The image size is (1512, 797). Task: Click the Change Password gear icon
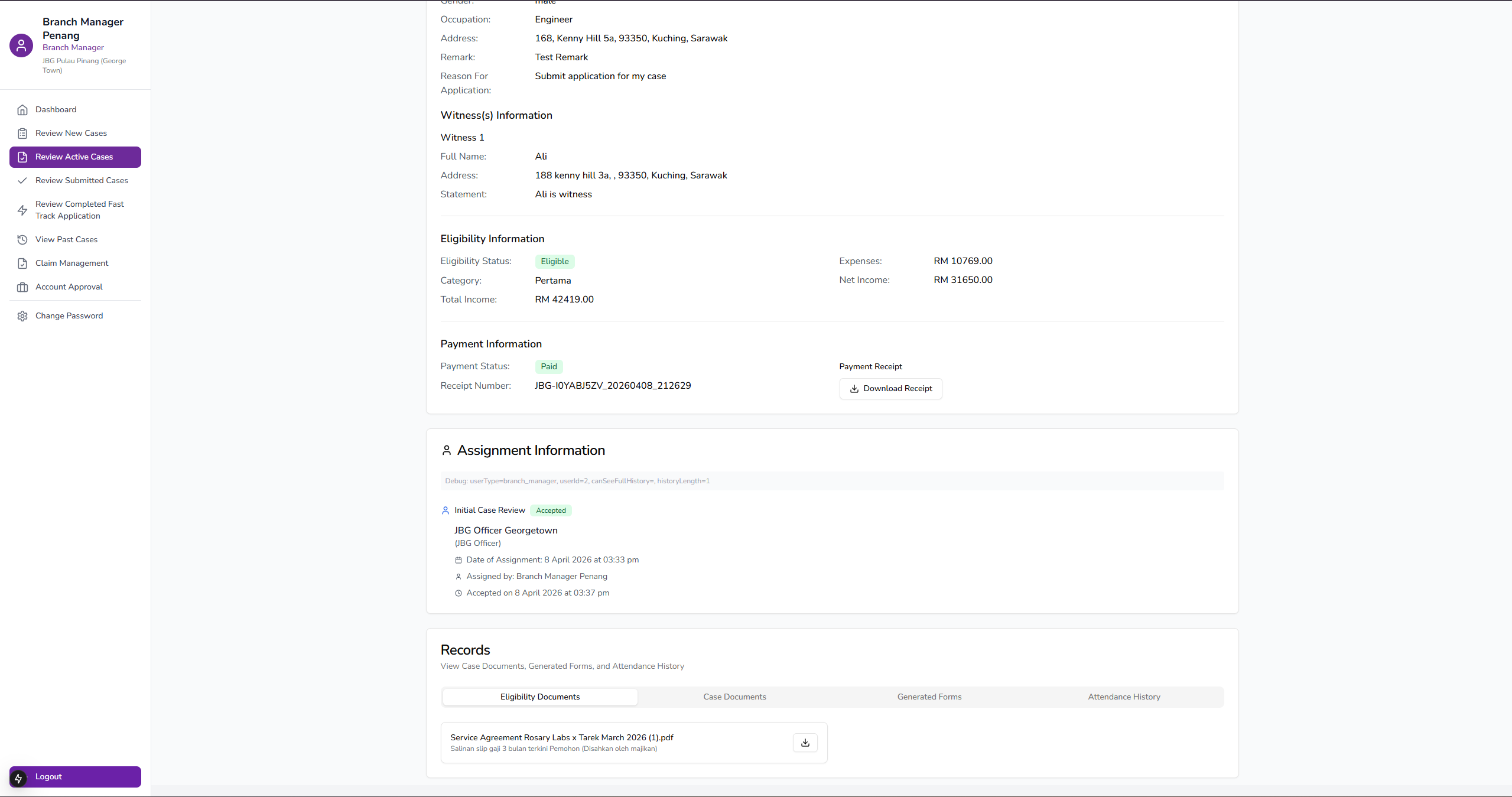(22, 316)
